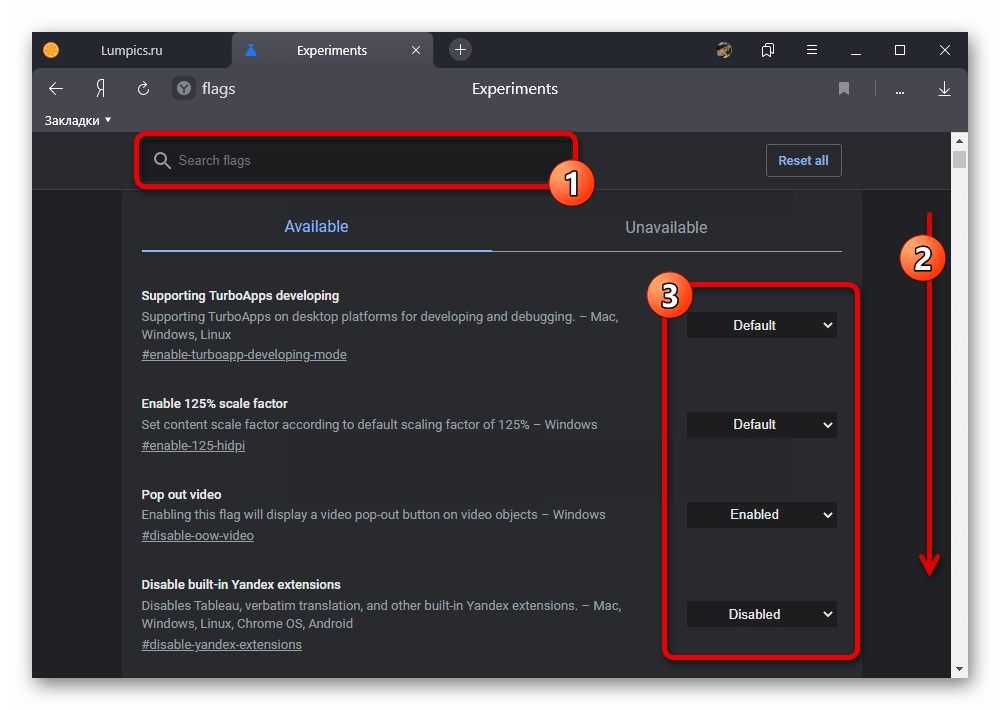The height and width of the screenshot is (710, 1000).
Task: Open the bookmarks collections icon in title bar
Action: 768,50
